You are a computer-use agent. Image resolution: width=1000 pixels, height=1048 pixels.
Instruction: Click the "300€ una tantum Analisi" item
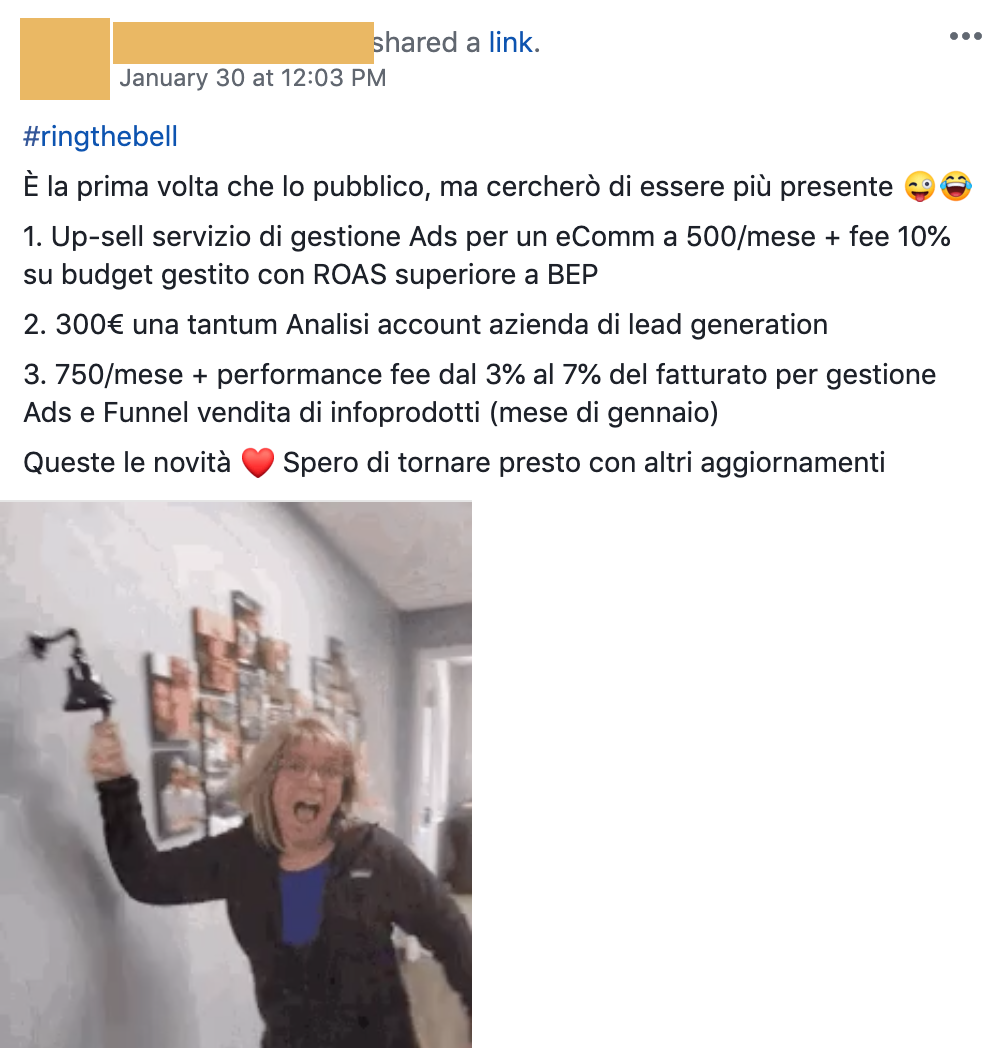(425, 325)
